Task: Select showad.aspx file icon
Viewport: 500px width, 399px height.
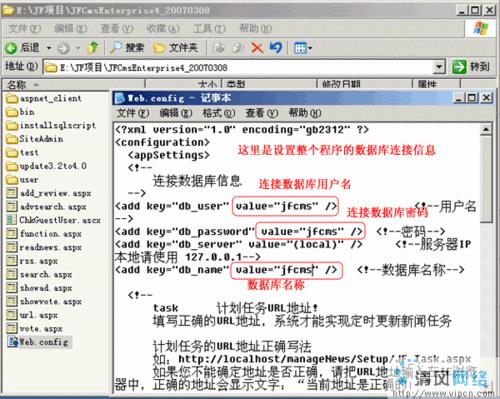Action: click(12, 288)
